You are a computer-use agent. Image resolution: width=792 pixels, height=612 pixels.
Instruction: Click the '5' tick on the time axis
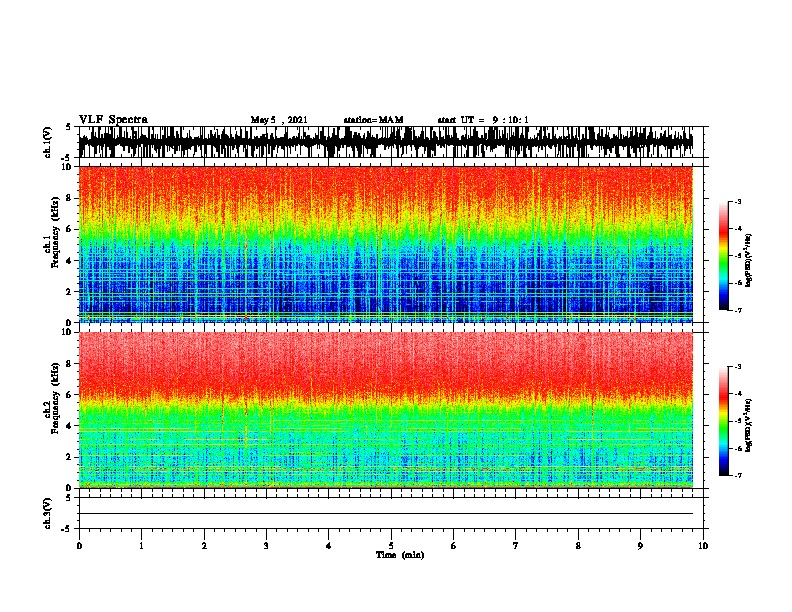(391, 546)
